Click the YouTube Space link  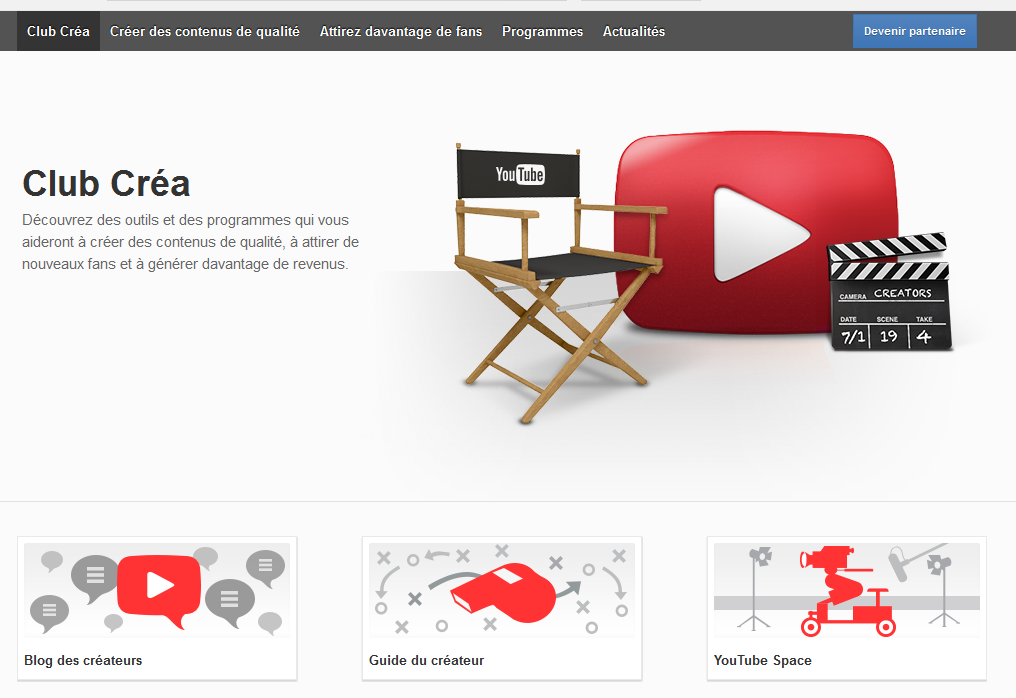763,660
